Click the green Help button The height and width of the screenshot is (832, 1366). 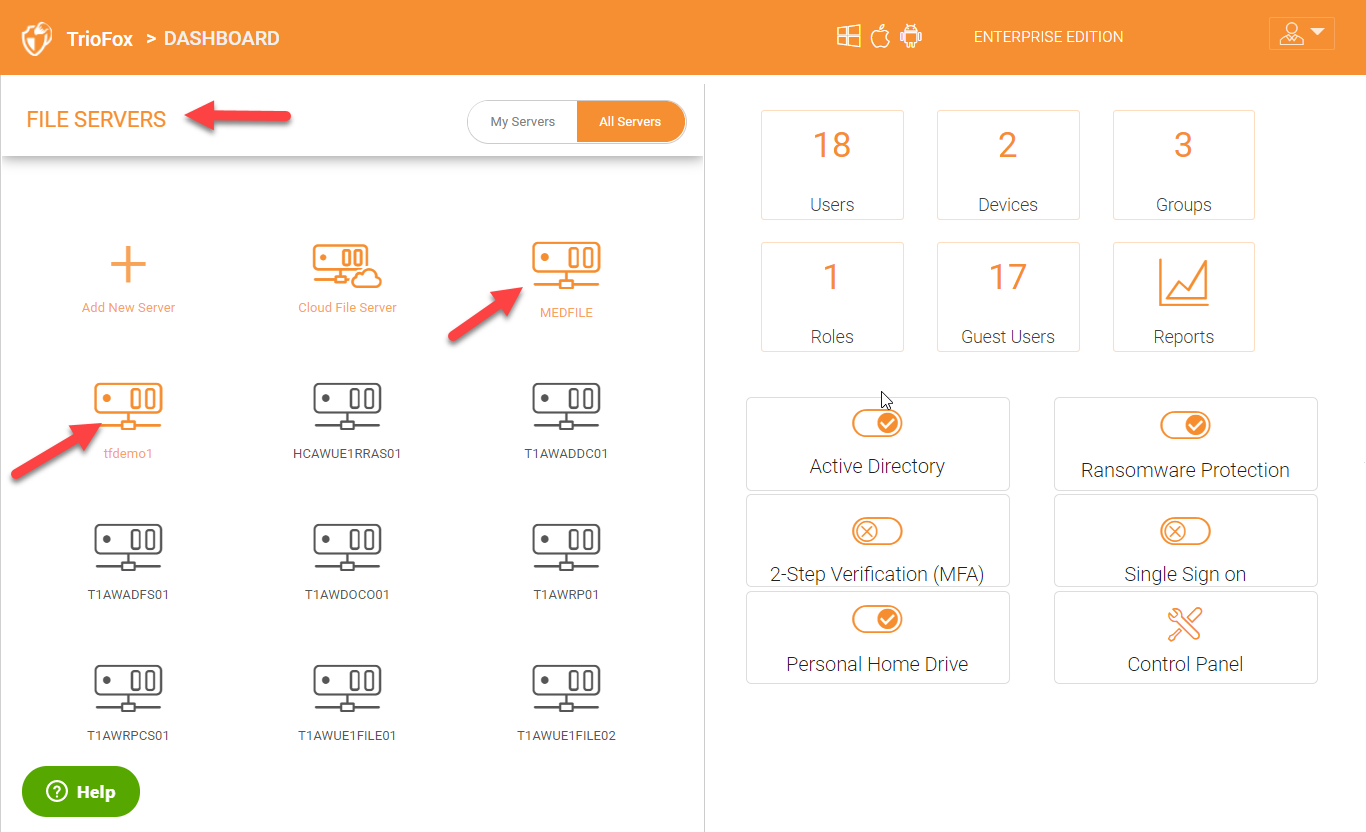coord(81,792)
